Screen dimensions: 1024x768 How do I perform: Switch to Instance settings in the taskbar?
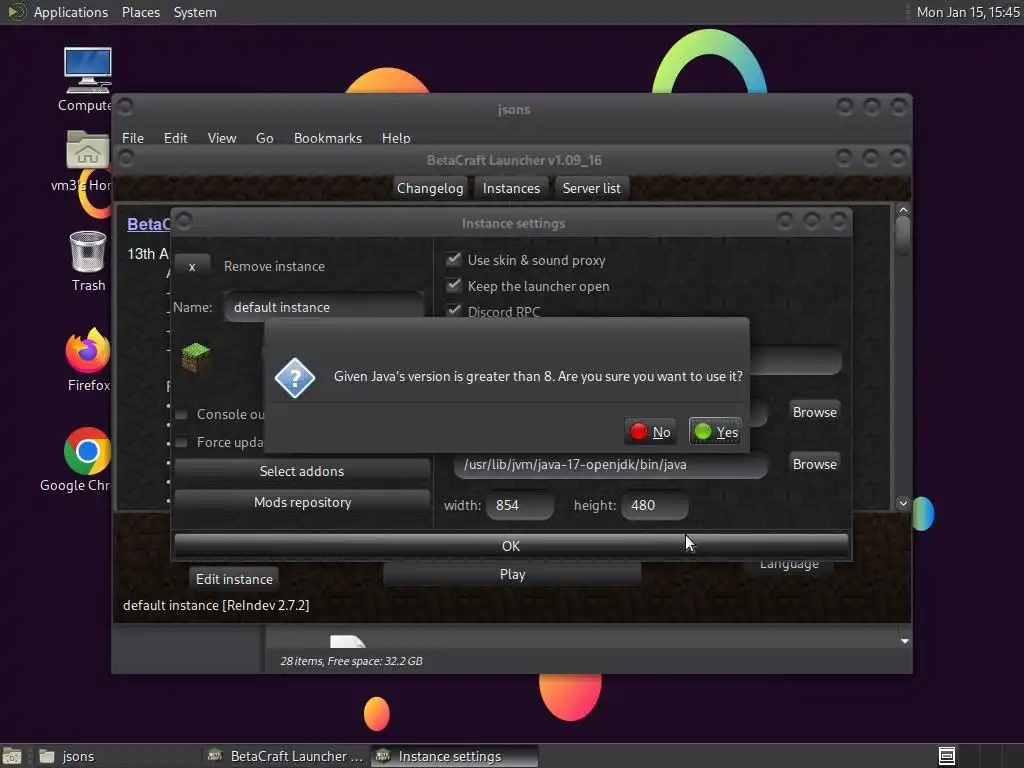455,756
